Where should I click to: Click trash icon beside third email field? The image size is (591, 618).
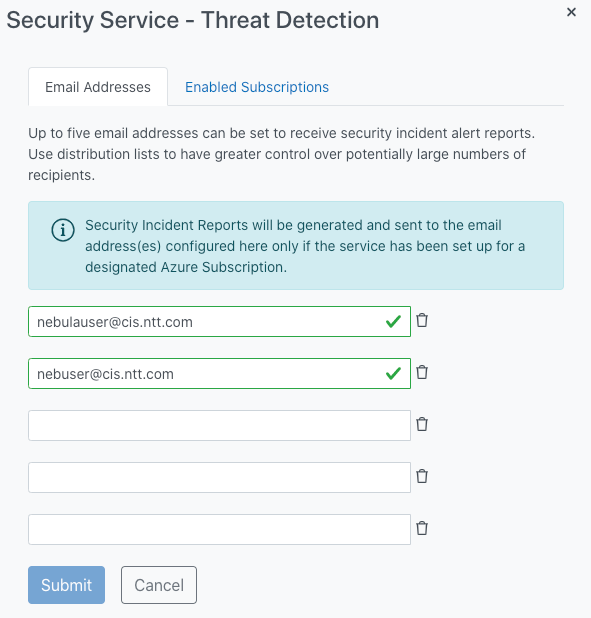coord(422,424)
